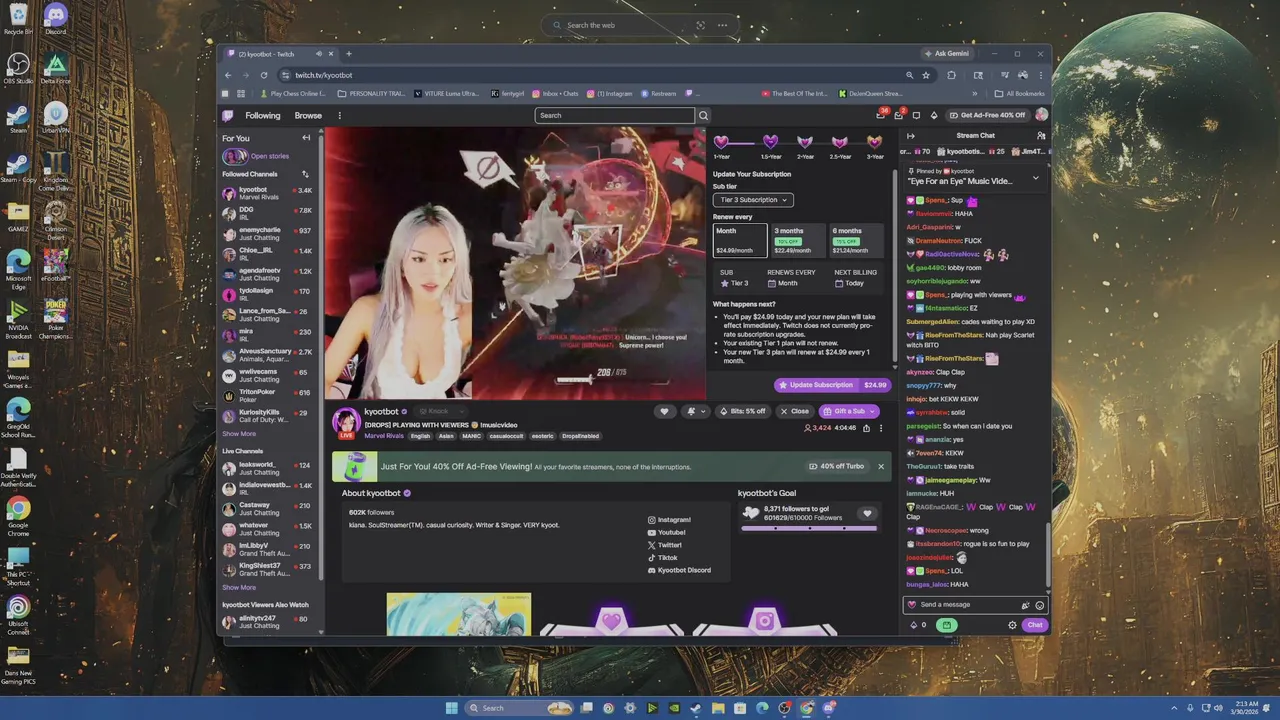Open the share icon beside the uptime

pyautogui.click(x=866, y=428)
